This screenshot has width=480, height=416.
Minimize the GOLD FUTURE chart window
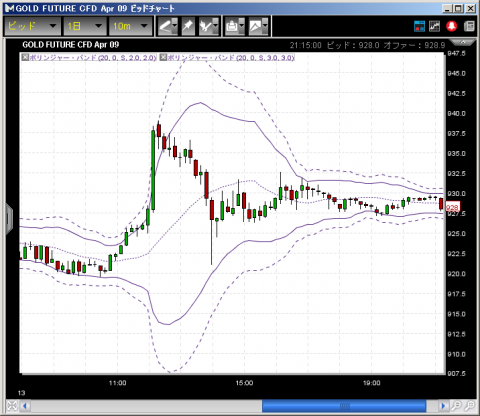(447, 9)
